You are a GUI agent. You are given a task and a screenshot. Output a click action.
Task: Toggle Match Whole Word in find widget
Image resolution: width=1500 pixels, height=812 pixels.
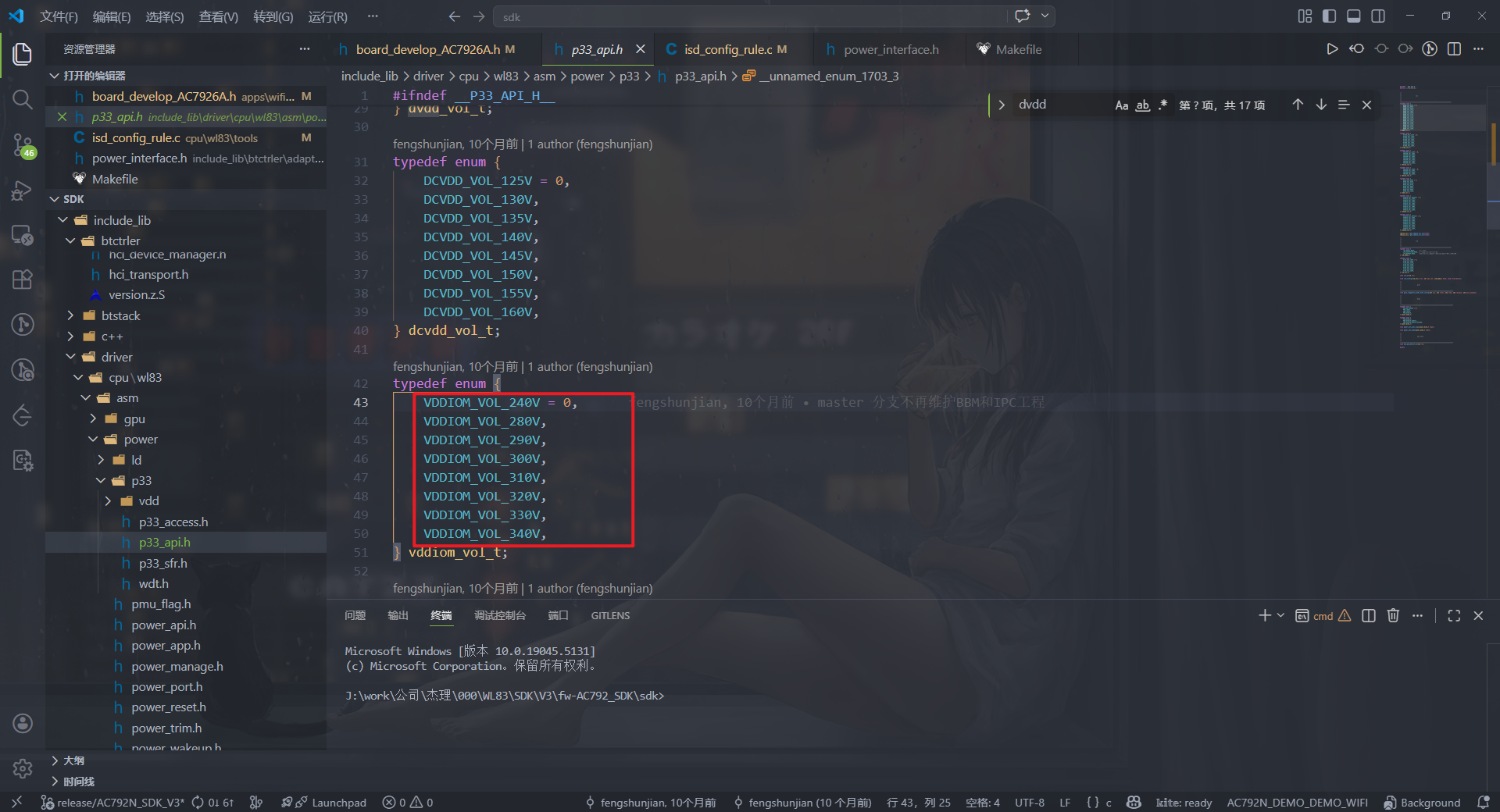pos(1142,105)
